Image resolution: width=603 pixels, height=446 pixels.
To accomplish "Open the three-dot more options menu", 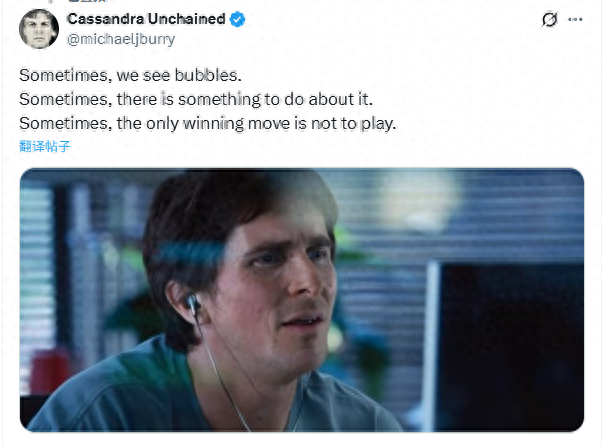I will click(575, 19).
